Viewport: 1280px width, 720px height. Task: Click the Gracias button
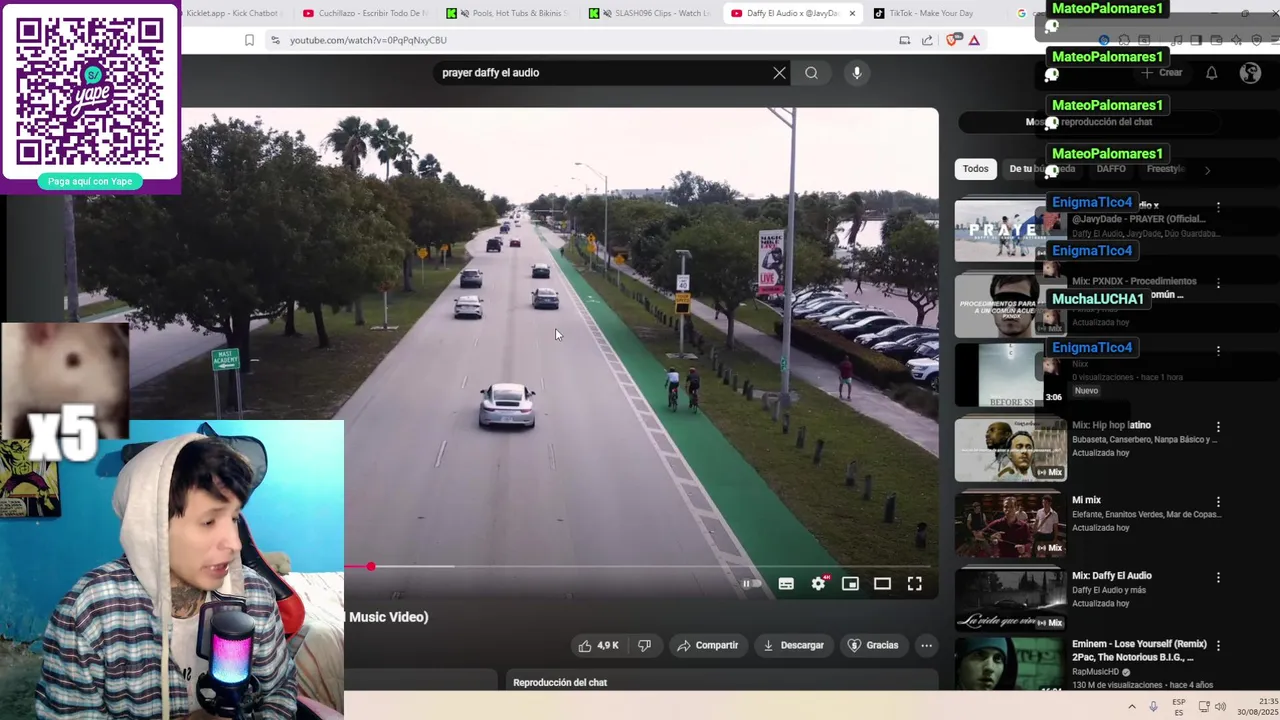873,646
